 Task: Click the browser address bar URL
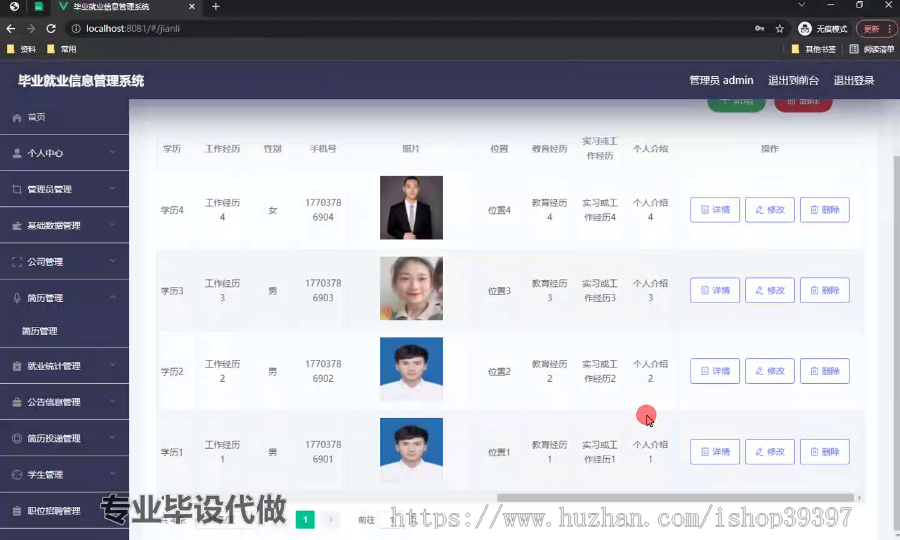point(133,28)
